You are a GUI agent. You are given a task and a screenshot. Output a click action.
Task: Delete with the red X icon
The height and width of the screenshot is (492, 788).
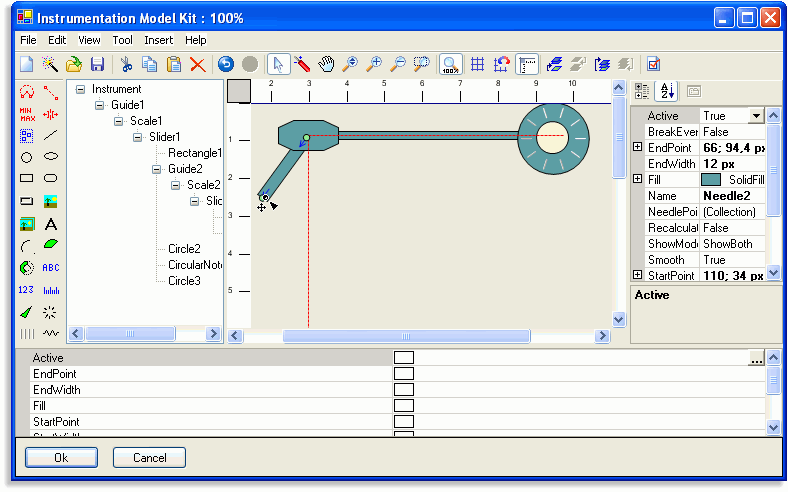pyautogui.click(x=198, y=64)
